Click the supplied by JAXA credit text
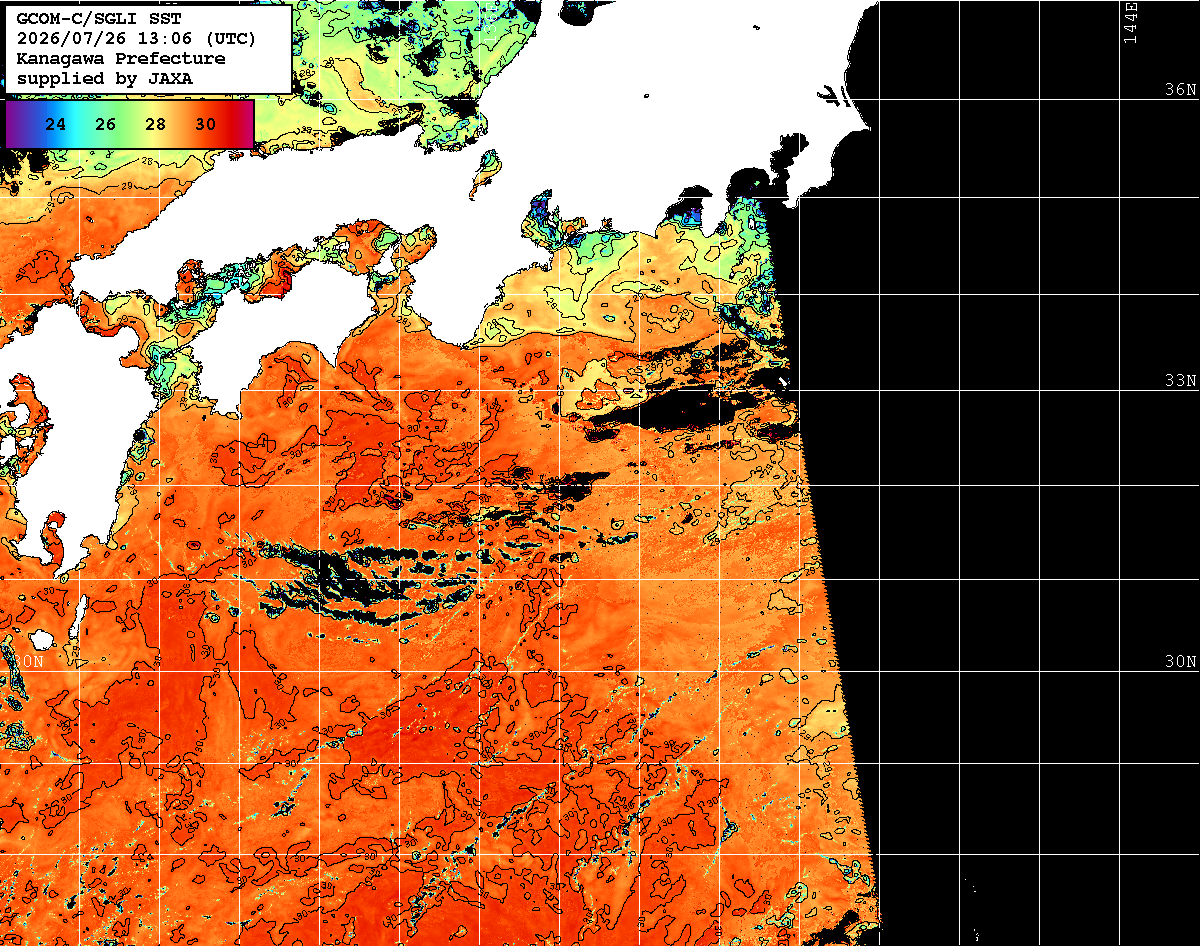The image size is (1200, 946). (105, 78)
